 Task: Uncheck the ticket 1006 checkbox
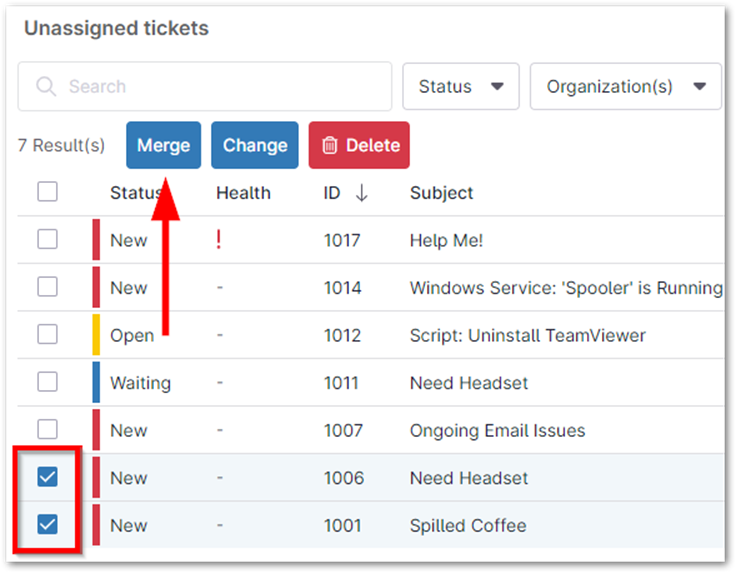[x=47, y=477]
